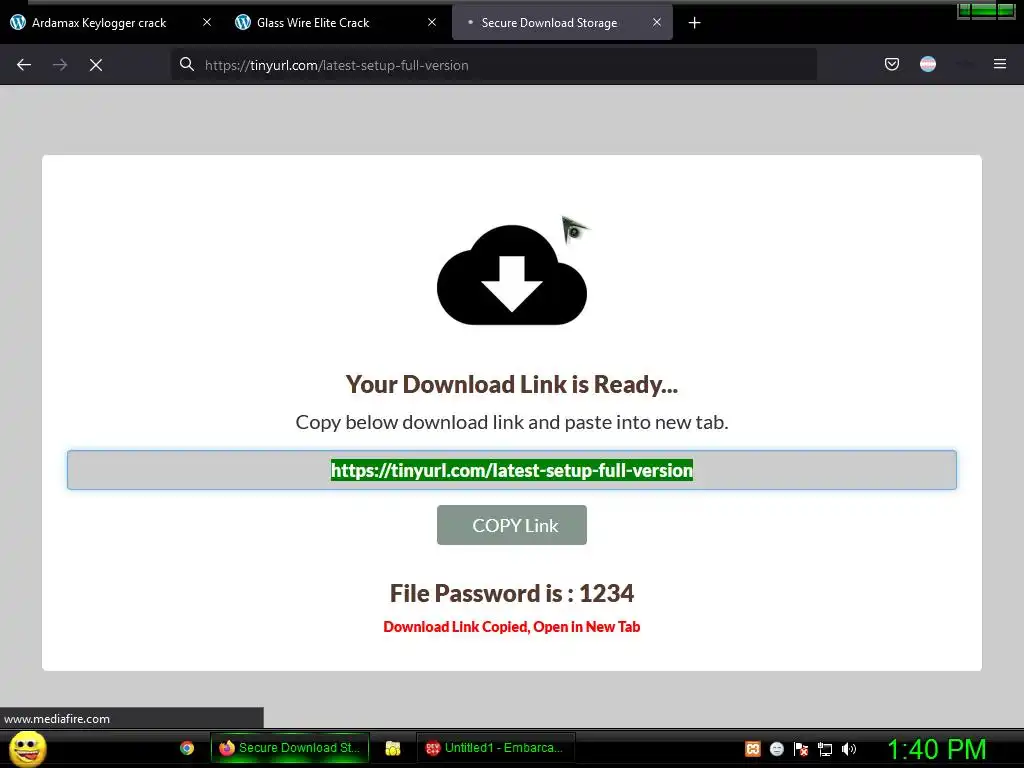Open Firefox account profile icon
The width and height of the screenshot is (1024, 768).
point(927,64)
